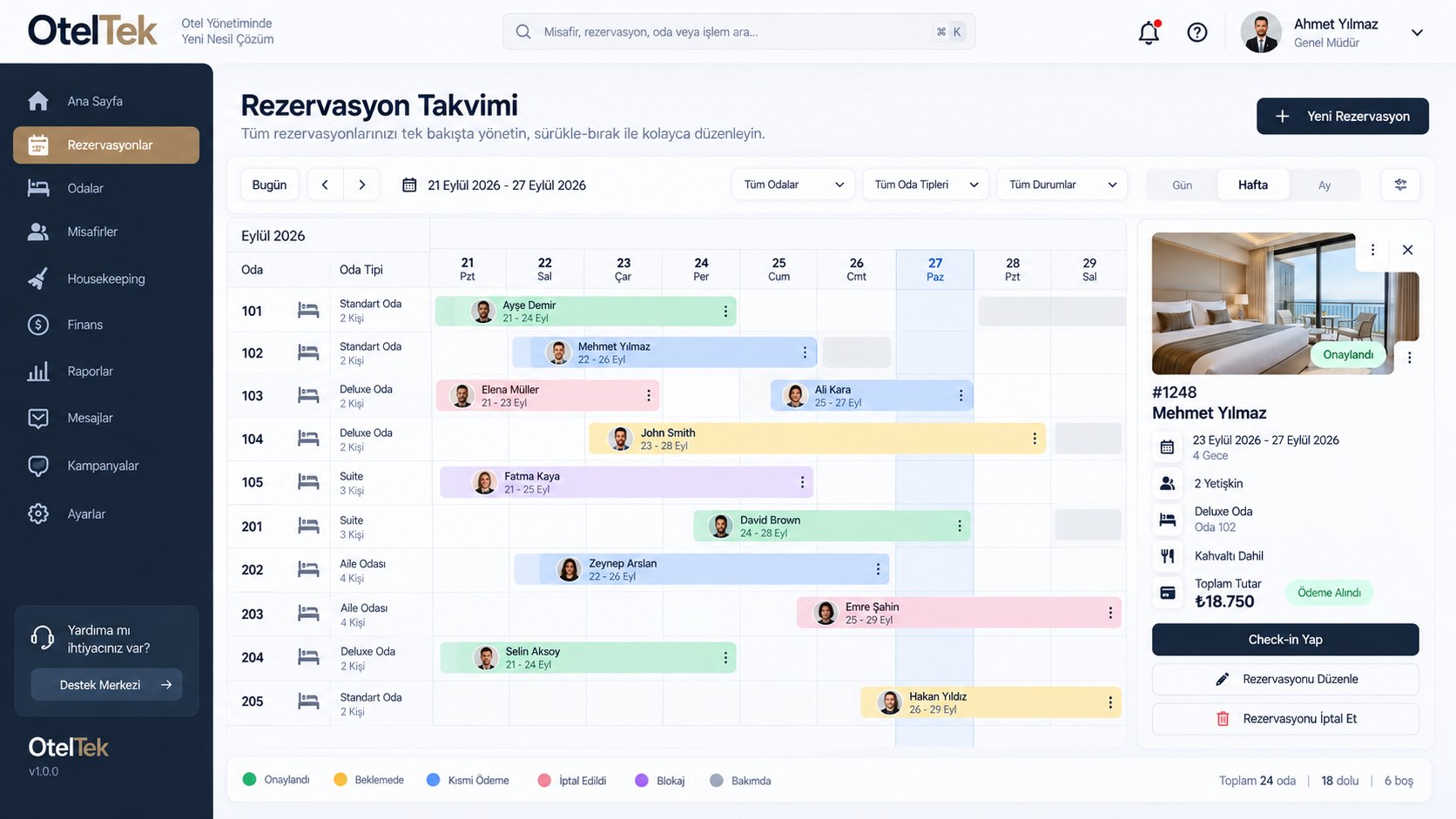Image resolution: width=1456 pixels, height=819 pixels.
Task: Switch to Hafta view
Action: coord(1253,185)
